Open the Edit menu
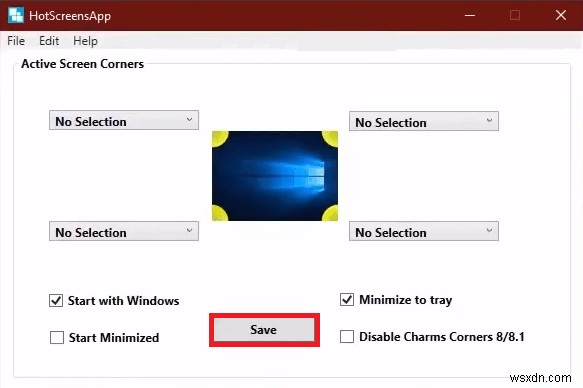The image size is (583, 388). click(49, 41)
